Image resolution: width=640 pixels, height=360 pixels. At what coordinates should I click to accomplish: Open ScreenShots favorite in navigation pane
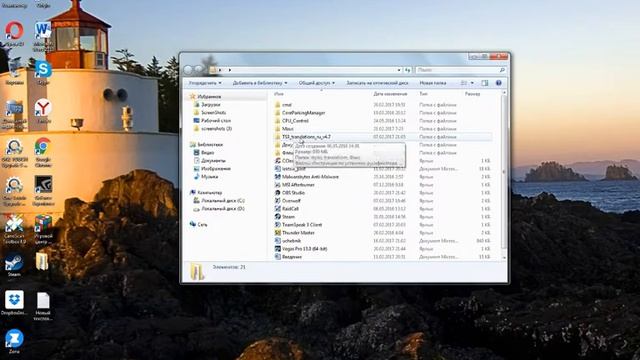tap(213, 113)
